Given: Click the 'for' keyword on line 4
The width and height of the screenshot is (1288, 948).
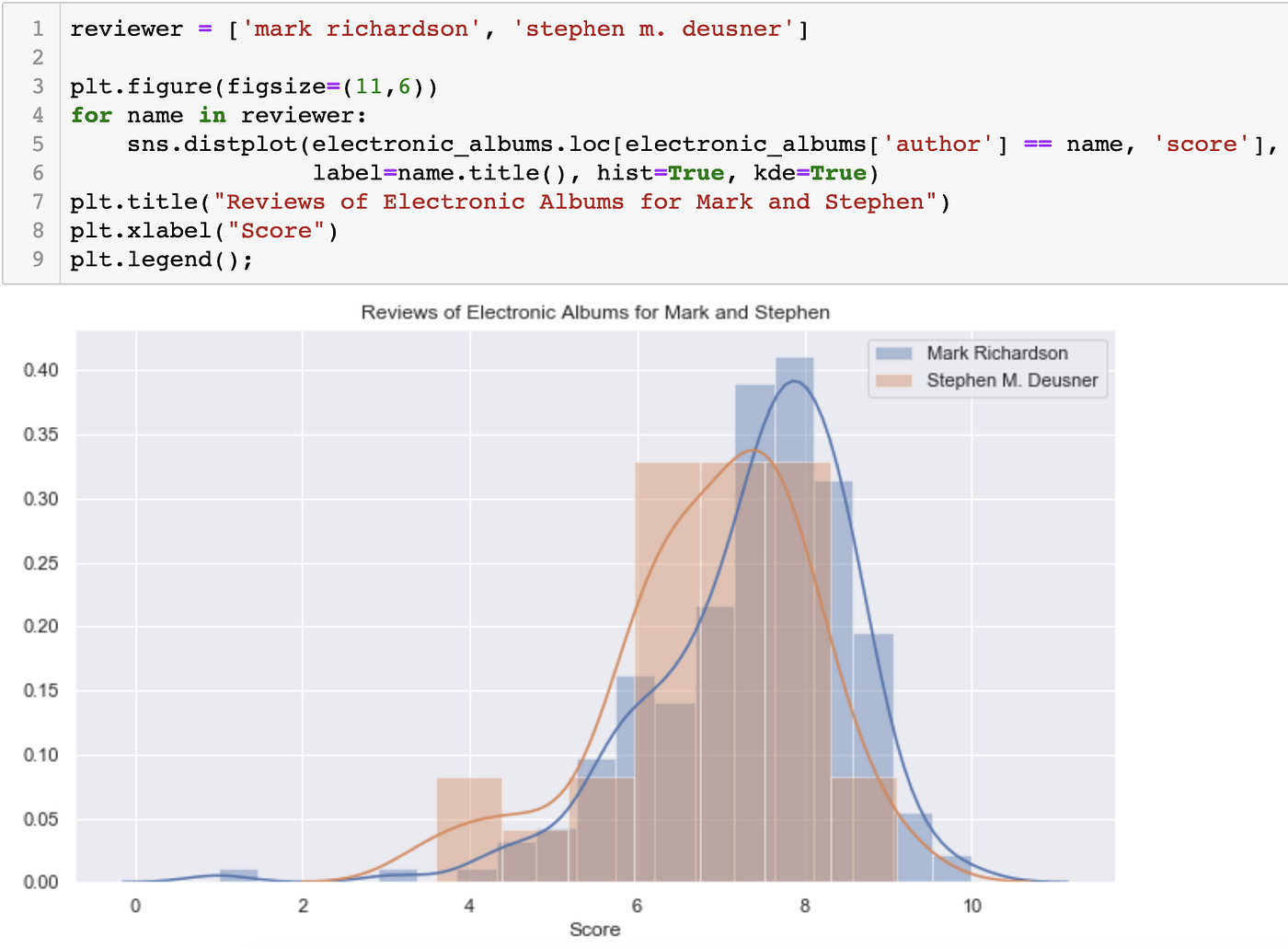Looking at the screenshot, I should (91, 115).
